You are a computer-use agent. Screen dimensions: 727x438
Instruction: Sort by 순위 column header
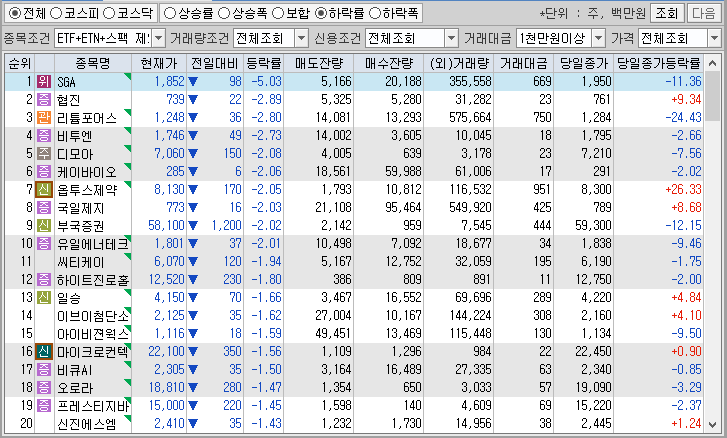19,63
